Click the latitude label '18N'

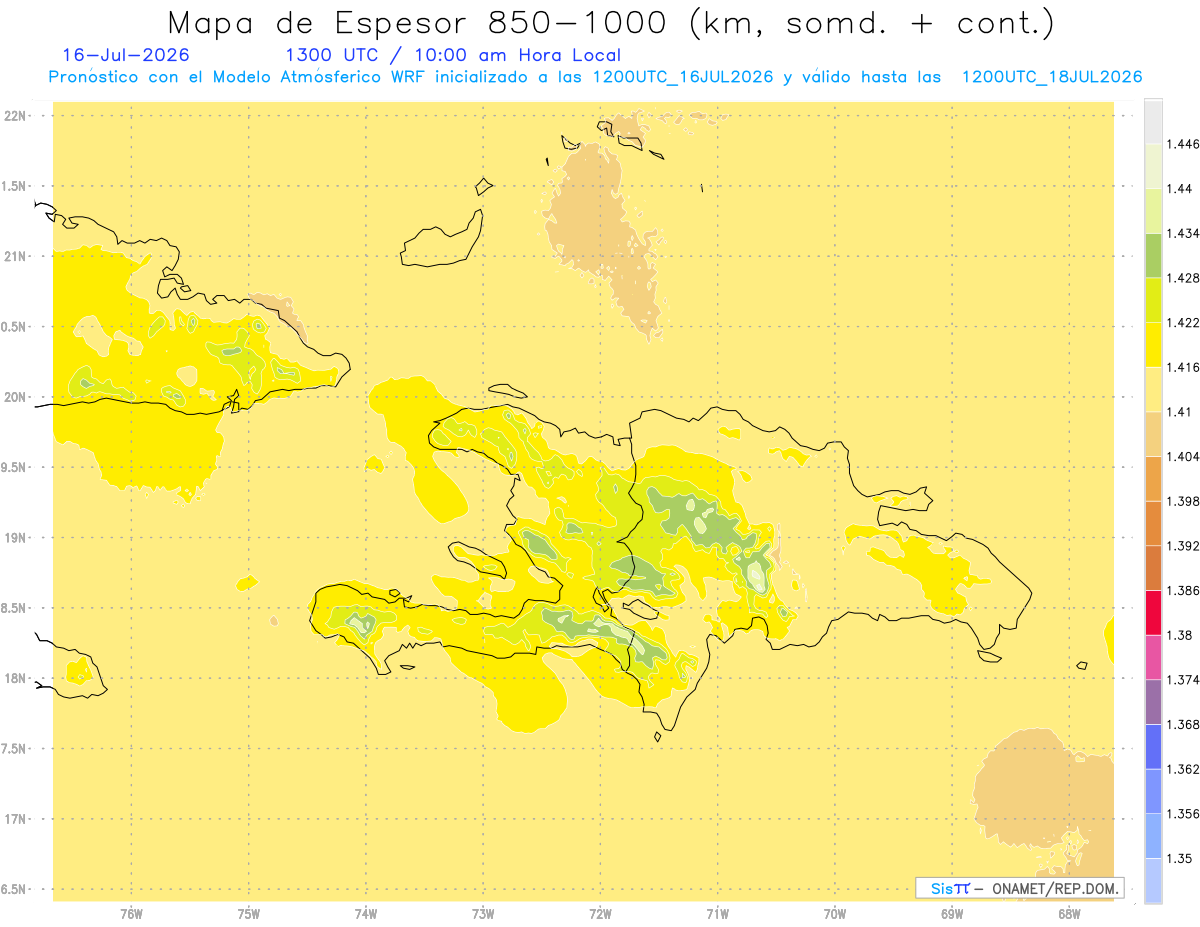click(x=14, y=678)
